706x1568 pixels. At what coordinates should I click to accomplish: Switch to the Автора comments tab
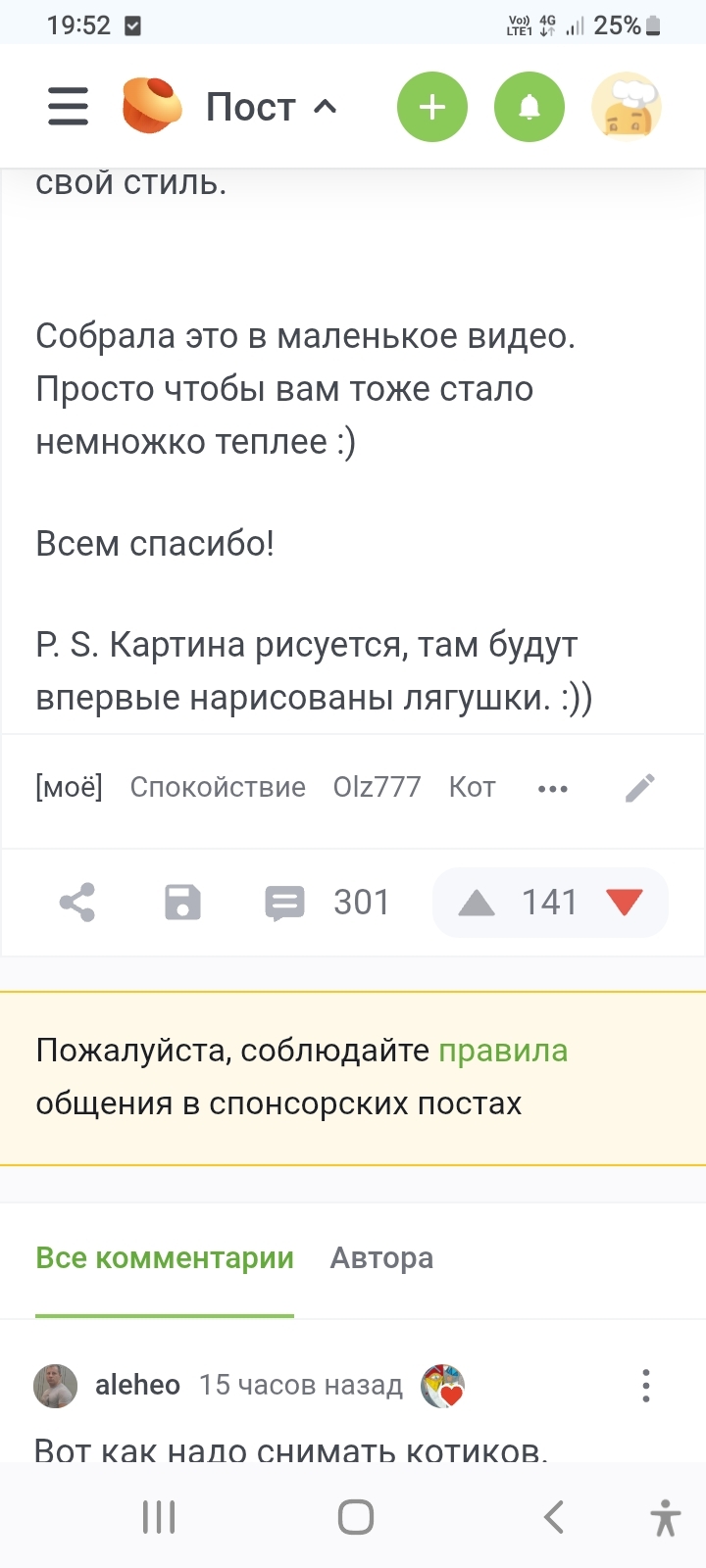(381, 1258)
